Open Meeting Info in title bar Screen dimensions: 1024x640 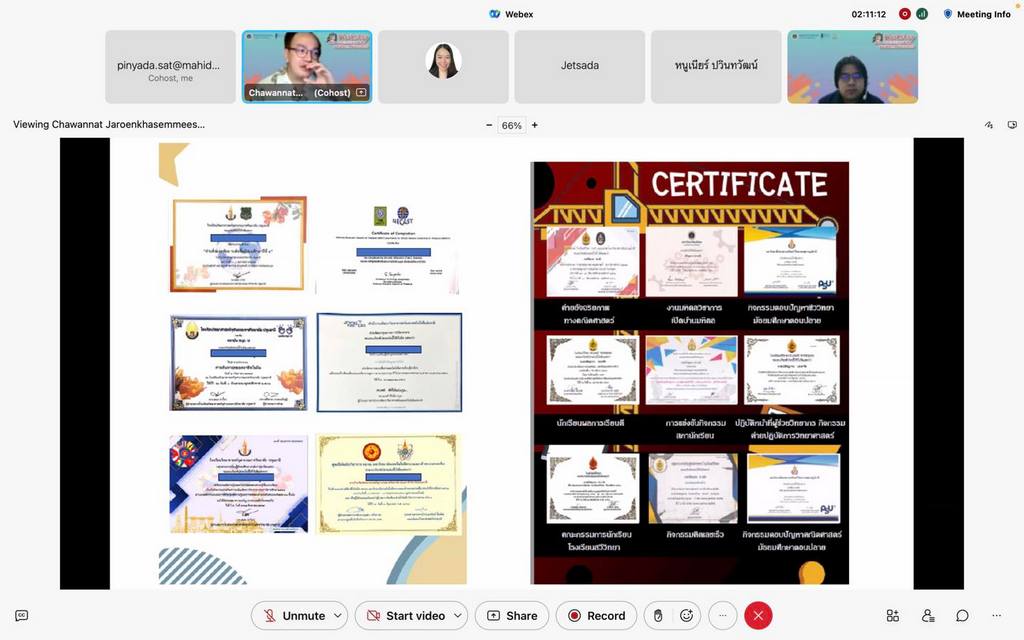tap(977, 14)
